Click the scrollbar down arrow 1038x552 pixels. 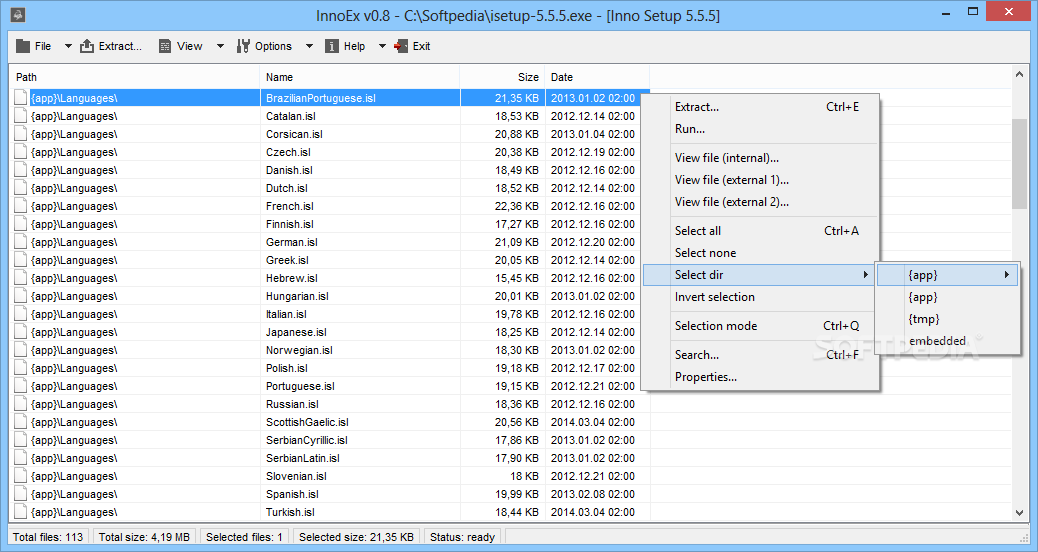click(1019, 512)
